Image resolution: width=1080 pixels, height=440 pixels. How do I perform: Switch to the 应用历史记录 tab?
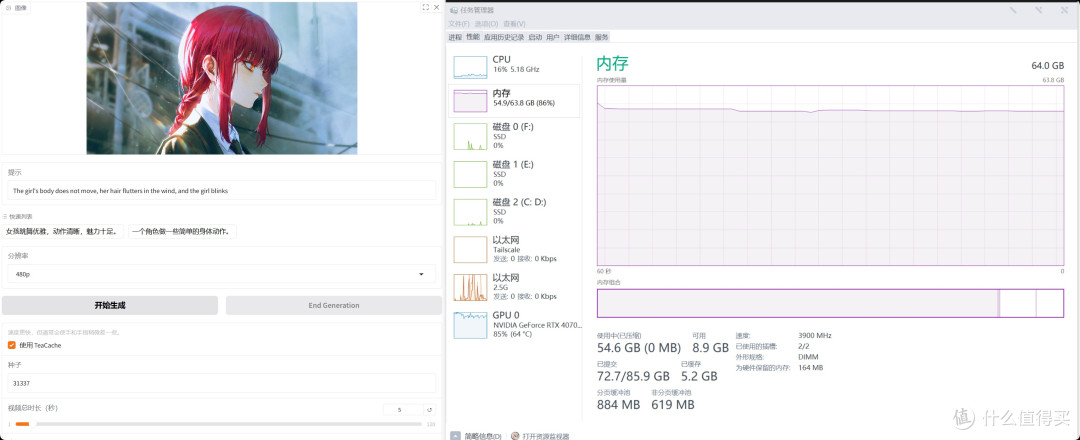(504, 37)
